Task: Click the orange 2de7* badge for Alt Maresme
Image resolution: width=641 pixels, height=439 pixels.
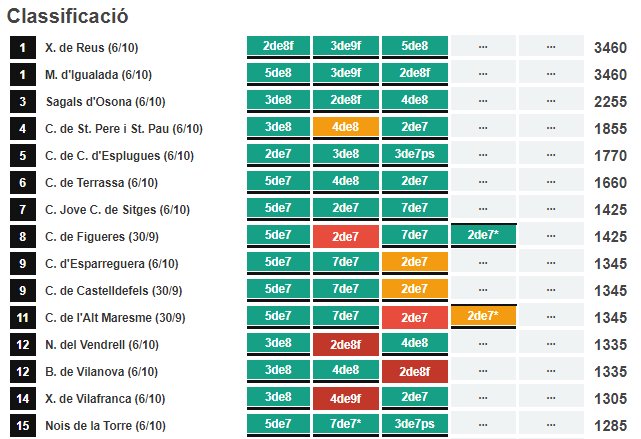Action: coord(483,316)
